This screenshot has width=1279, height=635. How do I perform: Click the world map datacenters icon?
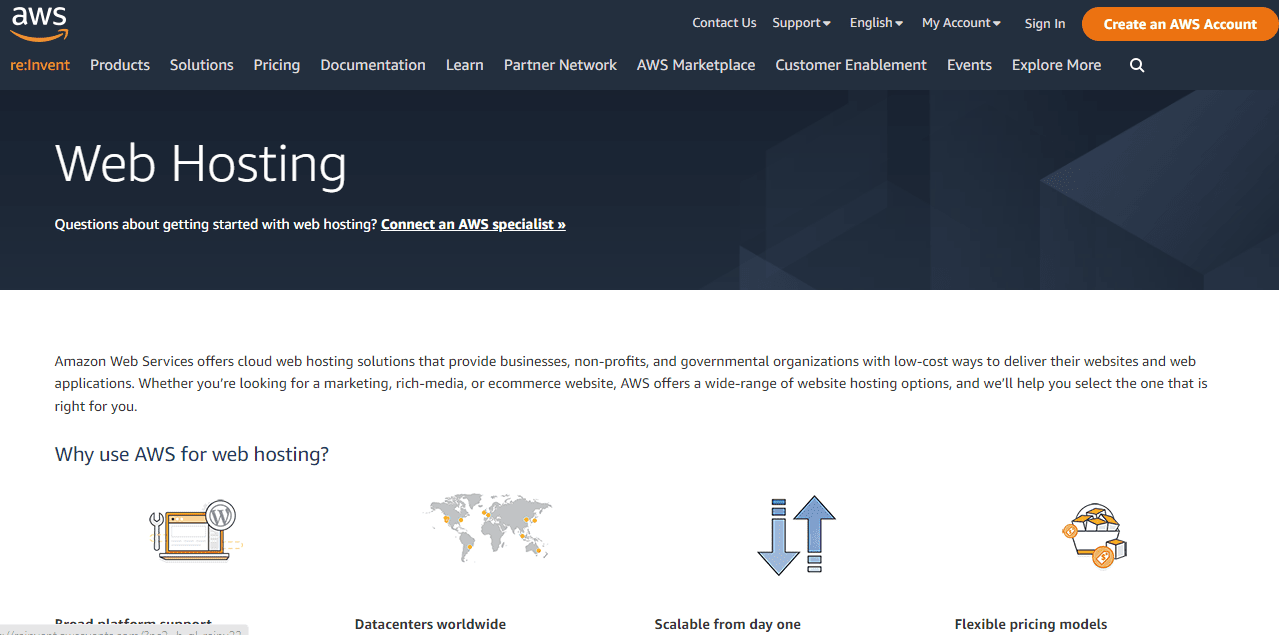click(x=489, y=525)
